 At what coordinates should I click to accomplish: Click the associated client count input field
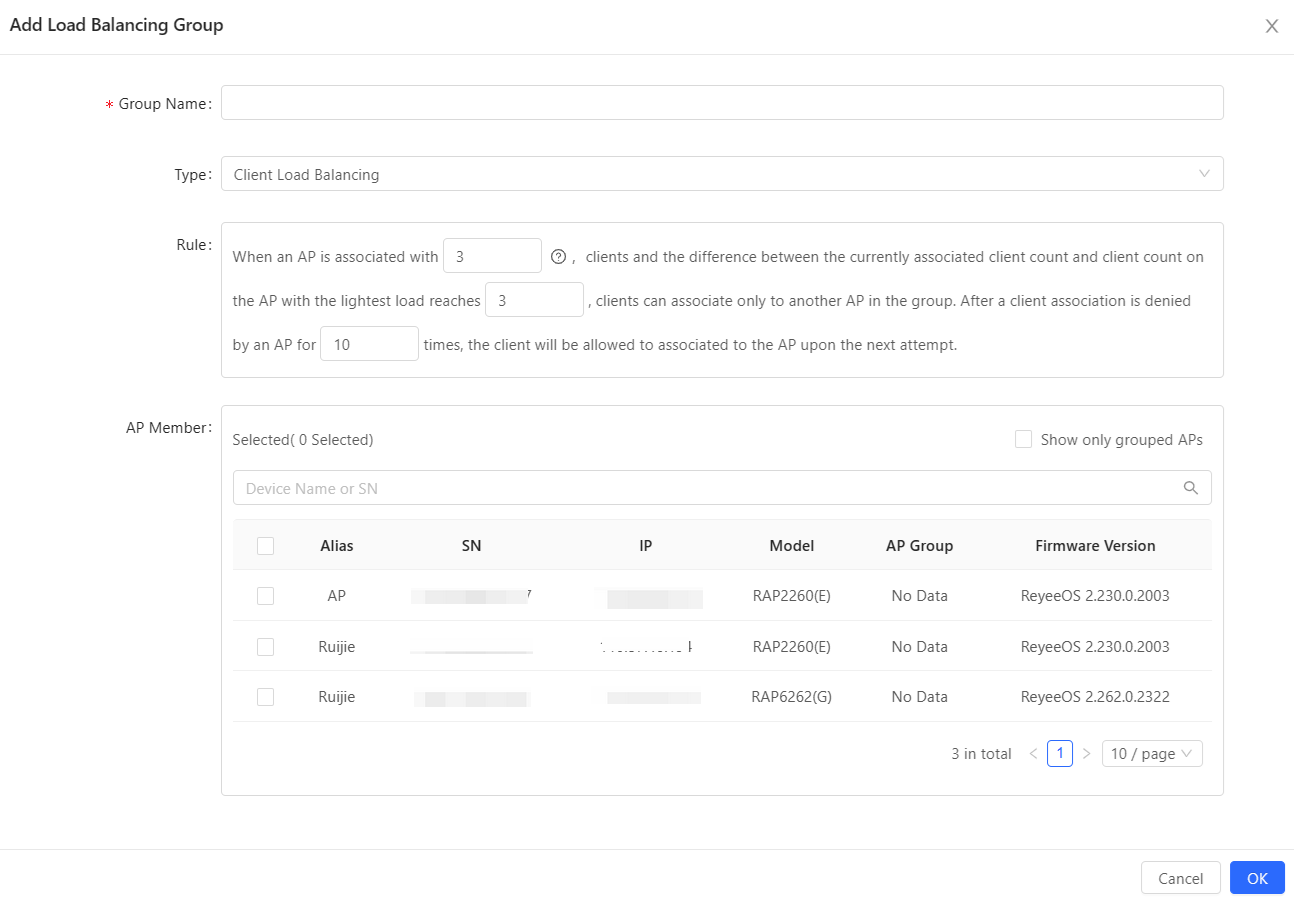[491, 256]
